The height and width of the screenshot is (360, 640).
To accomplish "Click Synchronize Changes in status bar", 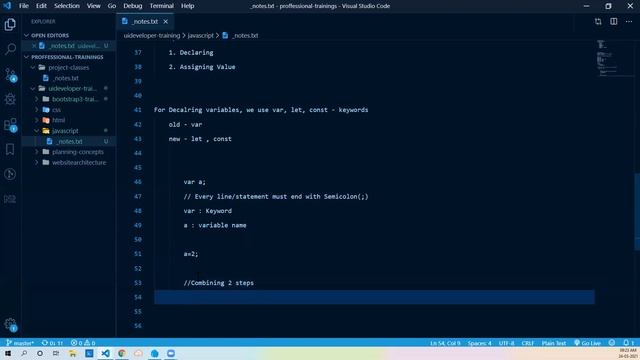I will [52, 343].
